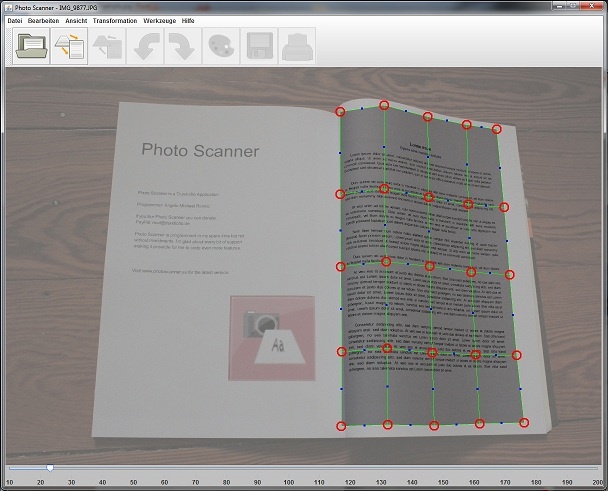Click the zoom slider thumb handle
Screen dimensions: 608x491
[x=50, y=468]
